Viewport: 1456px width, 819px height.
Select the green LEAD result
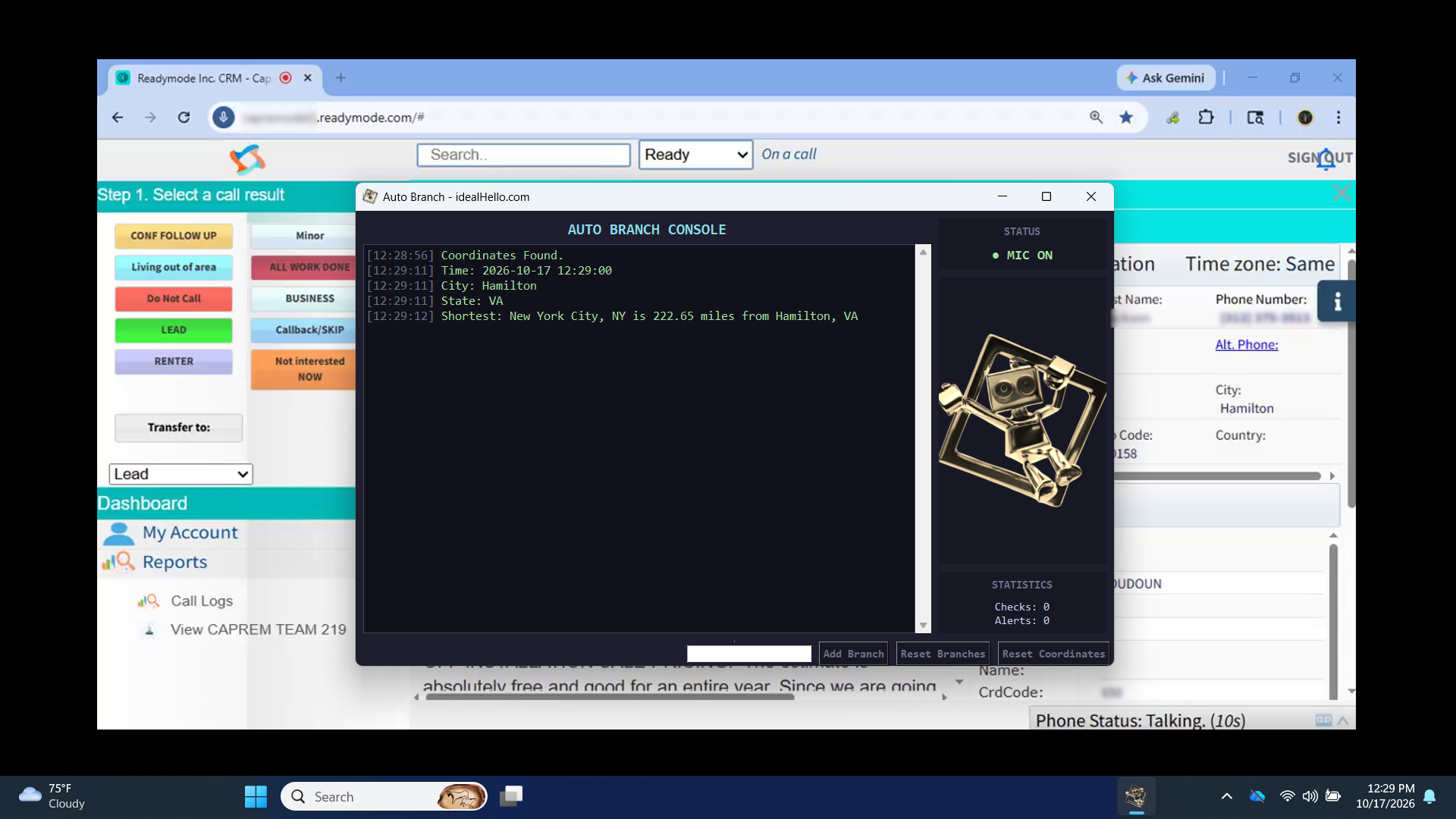coord(174,330)
